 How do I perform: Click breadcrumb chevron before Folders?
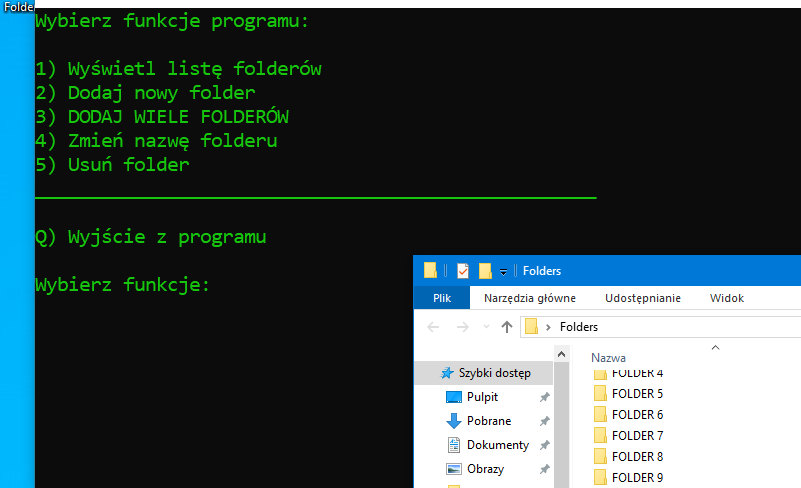coord(548,327)
